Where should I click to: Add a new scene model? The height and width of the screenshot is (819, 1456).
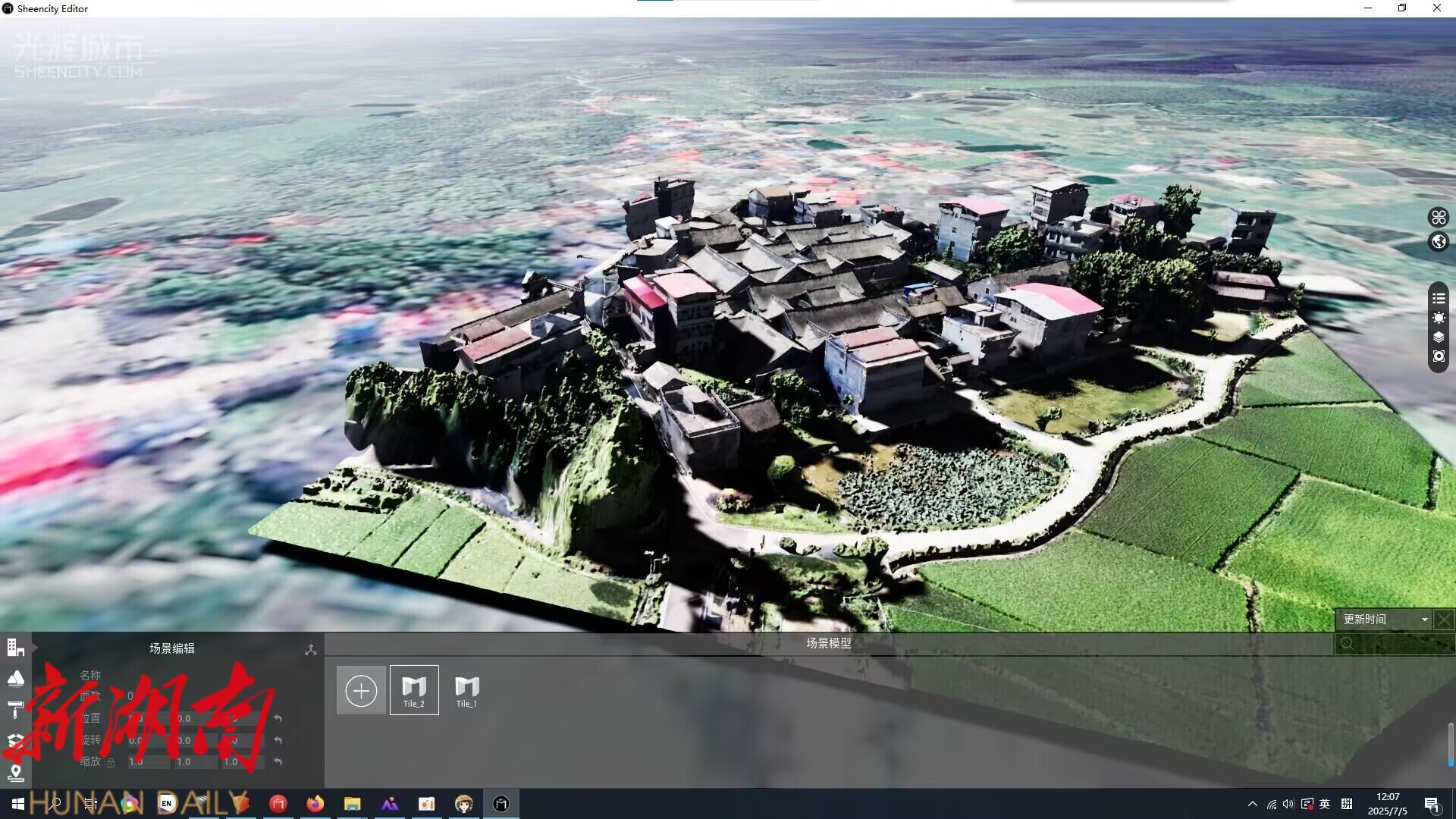coord(361,690)
